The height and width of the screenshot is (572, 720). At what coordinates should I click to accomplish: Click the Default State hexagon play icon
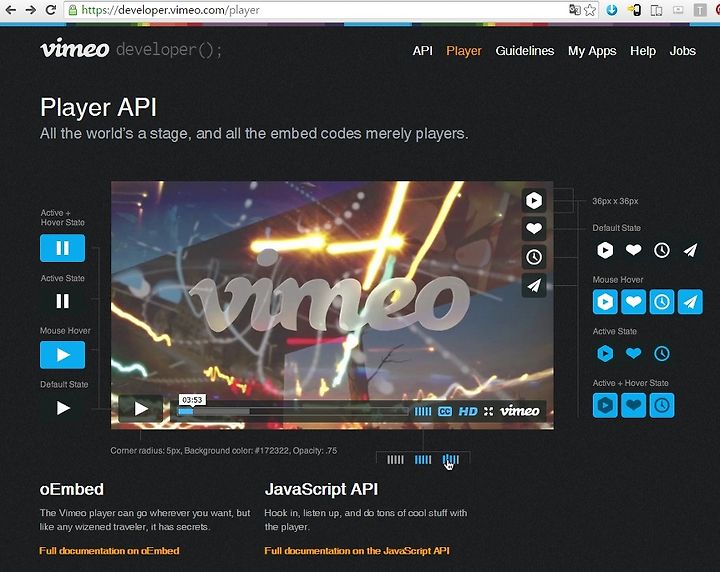[x=605, y=250]
